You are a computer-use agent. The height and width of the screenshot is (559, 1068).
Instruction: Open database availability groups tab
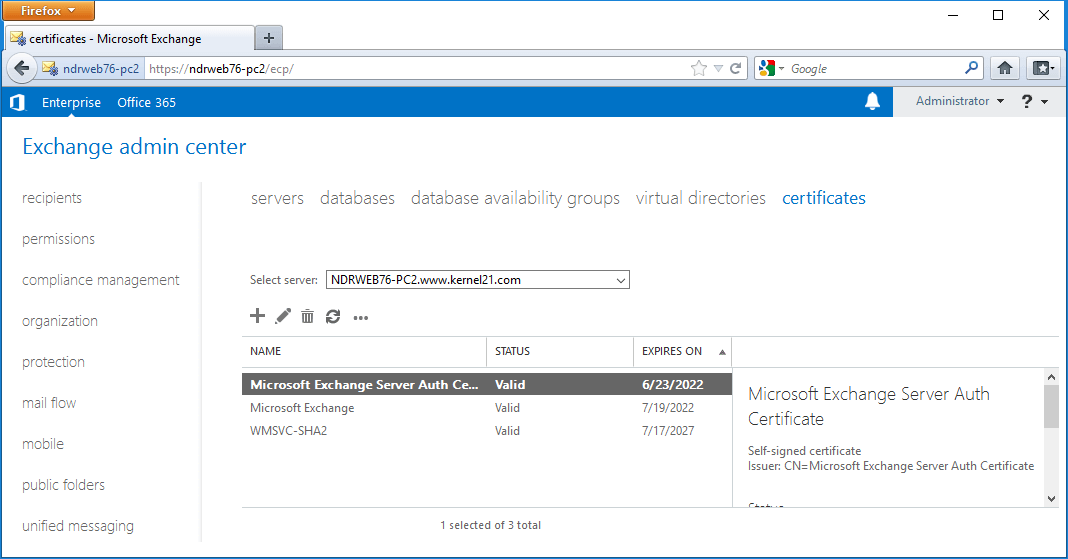(x=516, y=198)
